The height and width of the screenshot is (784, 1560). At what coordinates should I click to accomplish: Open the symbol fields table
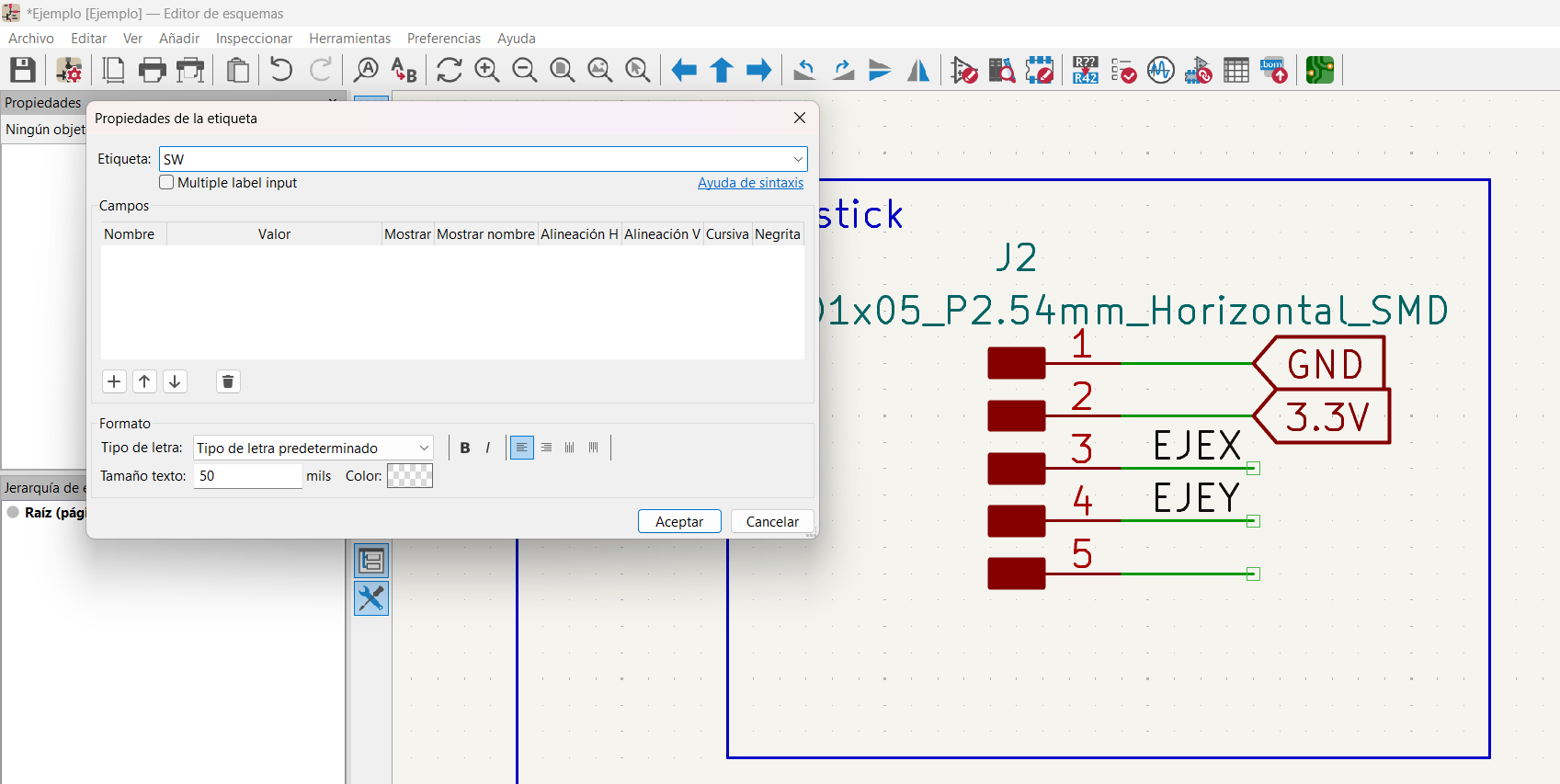[x=1236, y=70]
